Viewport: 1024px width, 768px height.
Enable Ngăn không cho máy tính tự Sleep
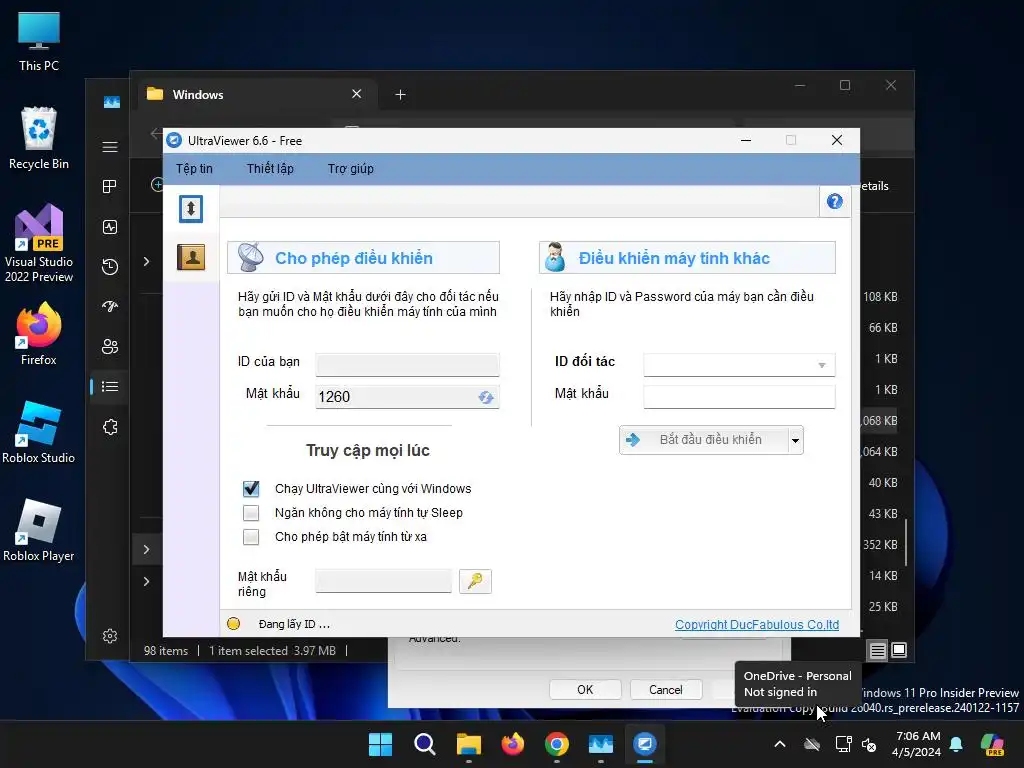(251, 513)
